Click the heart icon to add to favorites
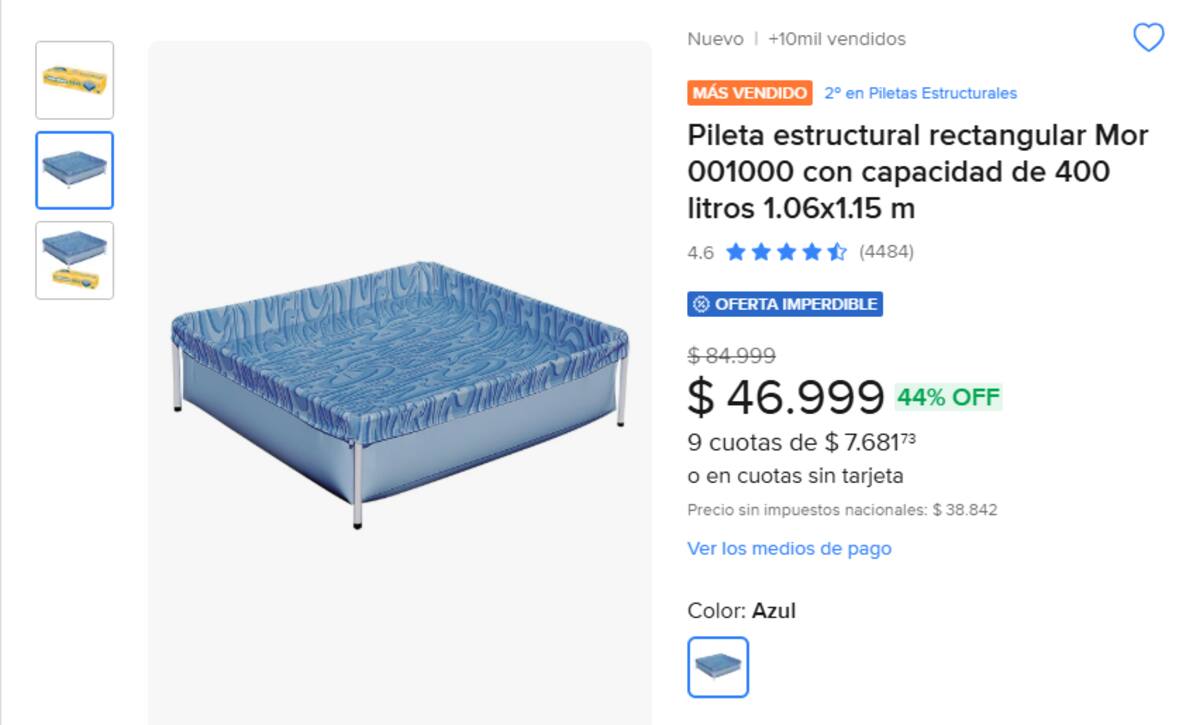Image resolution: width=1200 pixels, height=725 pixels. [x=1146, y=38]
